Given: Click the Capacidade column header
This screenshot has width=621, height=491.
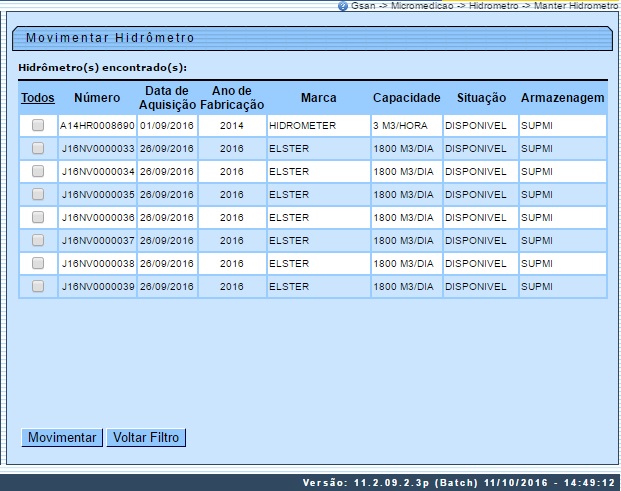Looking at the screenshot, I should point(406,98).
